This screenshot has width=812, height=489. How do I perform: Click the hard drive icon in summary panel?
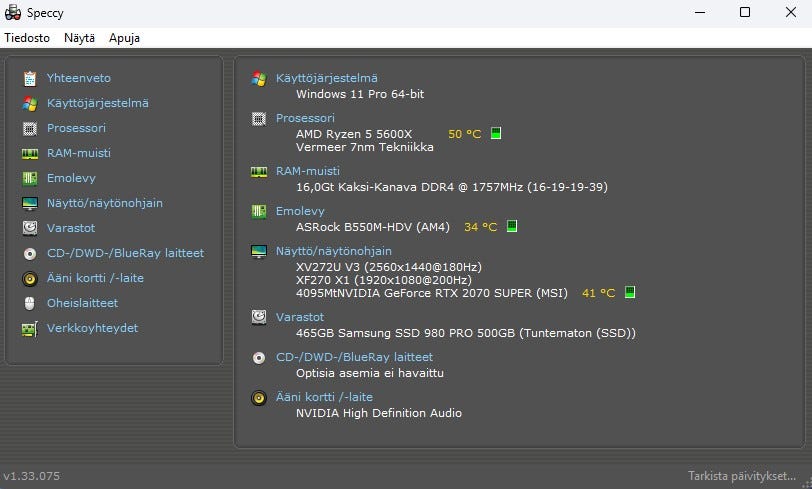coord(259,317)
